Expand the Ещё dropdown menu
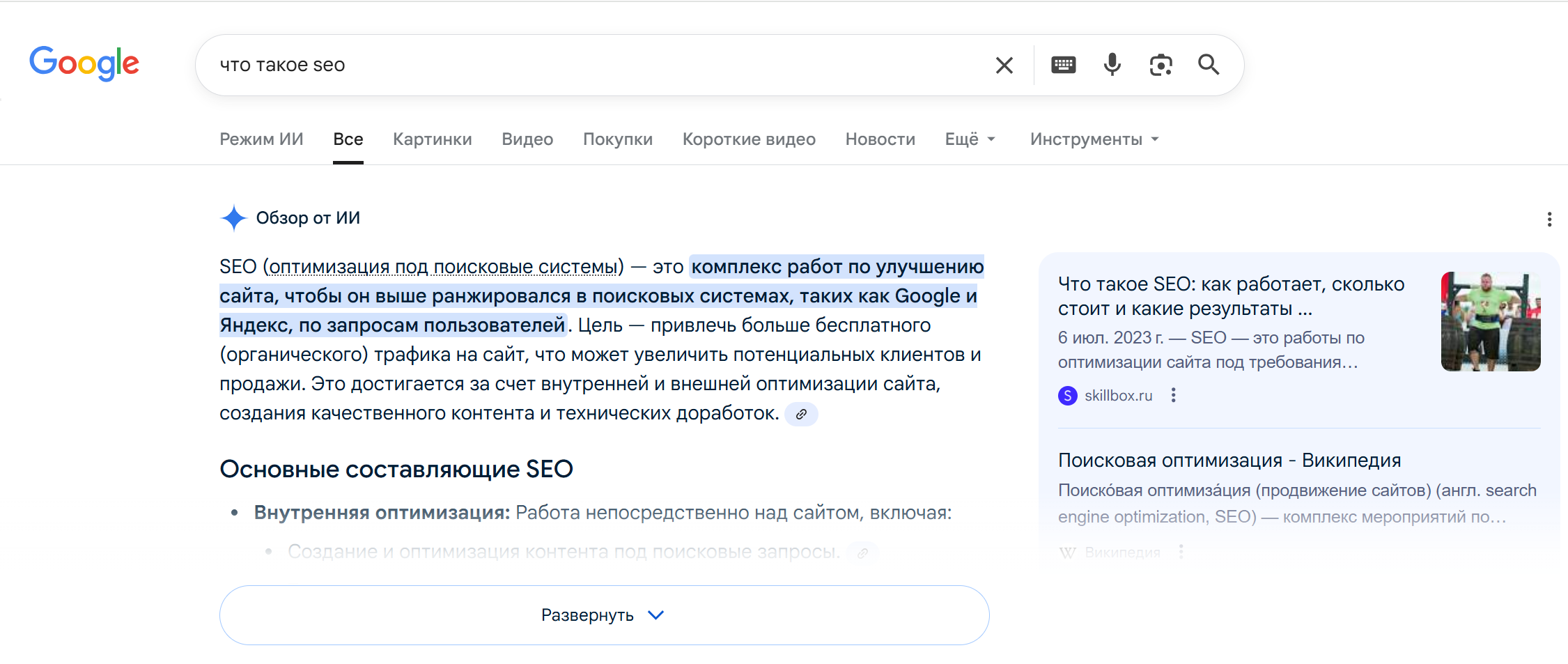This screenshot has height=664, width=1568. tap(970, 139)
